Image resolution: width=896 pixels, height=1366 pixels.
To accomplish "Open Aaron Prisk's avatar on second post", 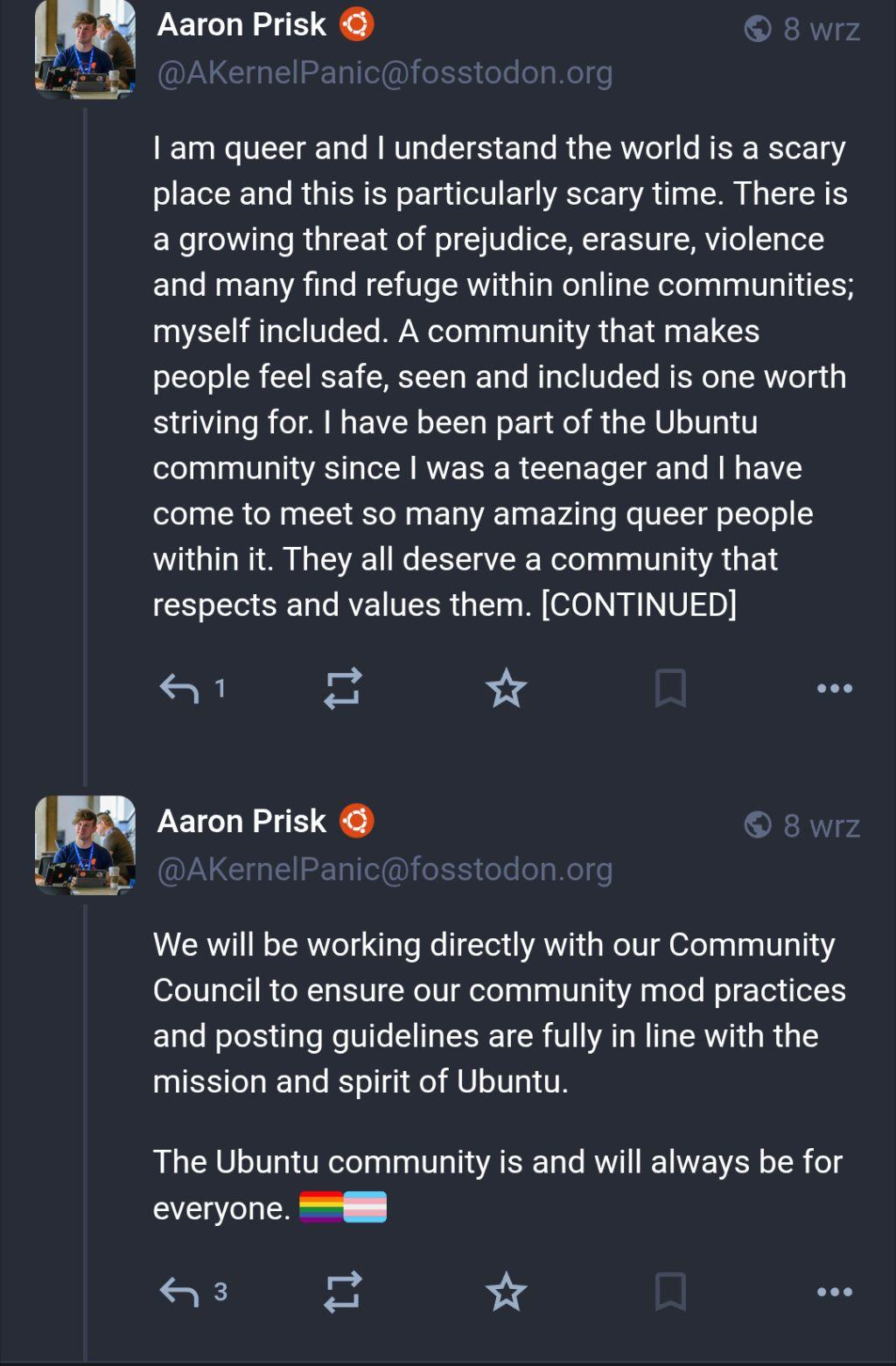I will tap(85, 844).
